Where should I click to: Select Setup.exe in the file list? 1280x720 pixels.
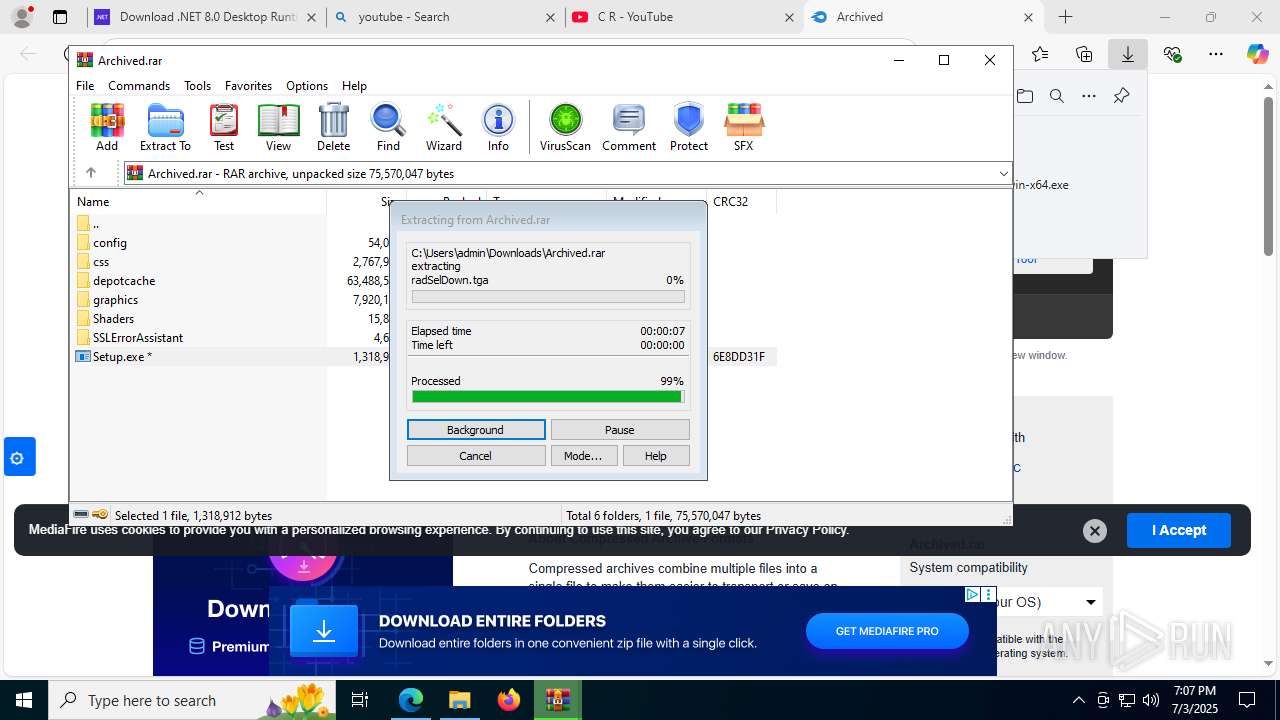[122, 357]
